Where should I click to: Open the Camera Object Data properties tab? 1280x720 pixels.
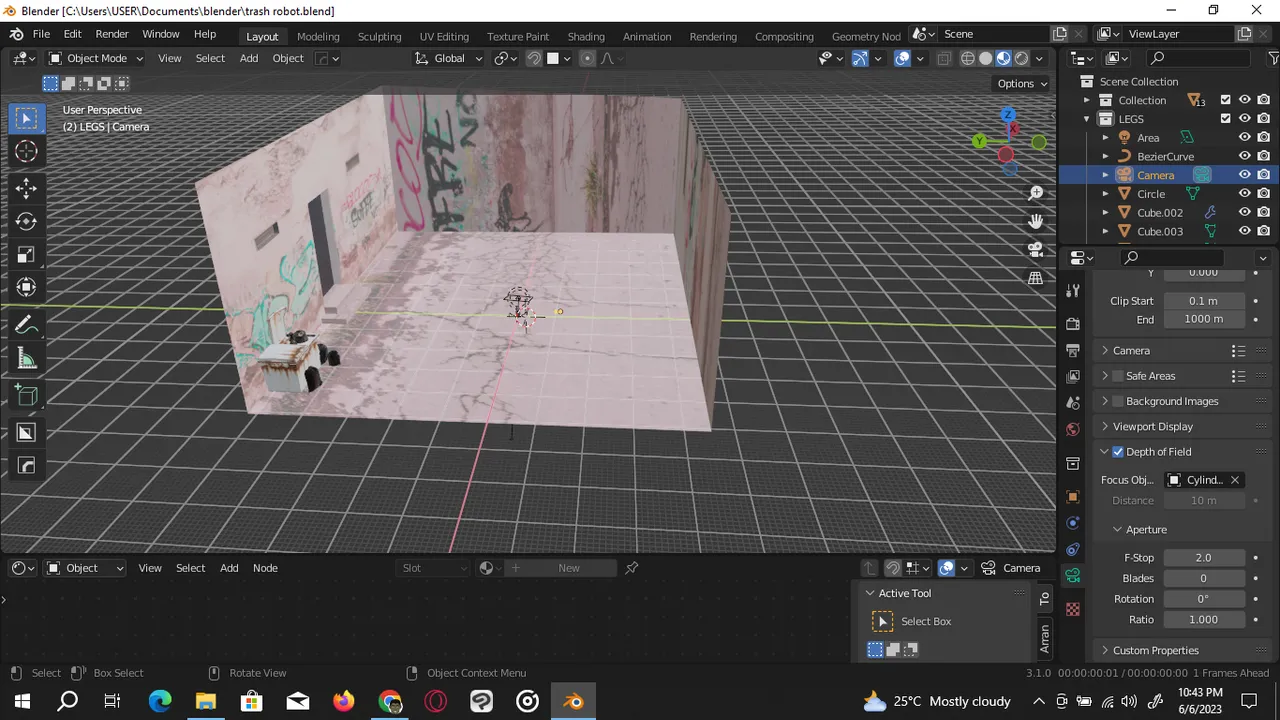[x=1073, y=576]
